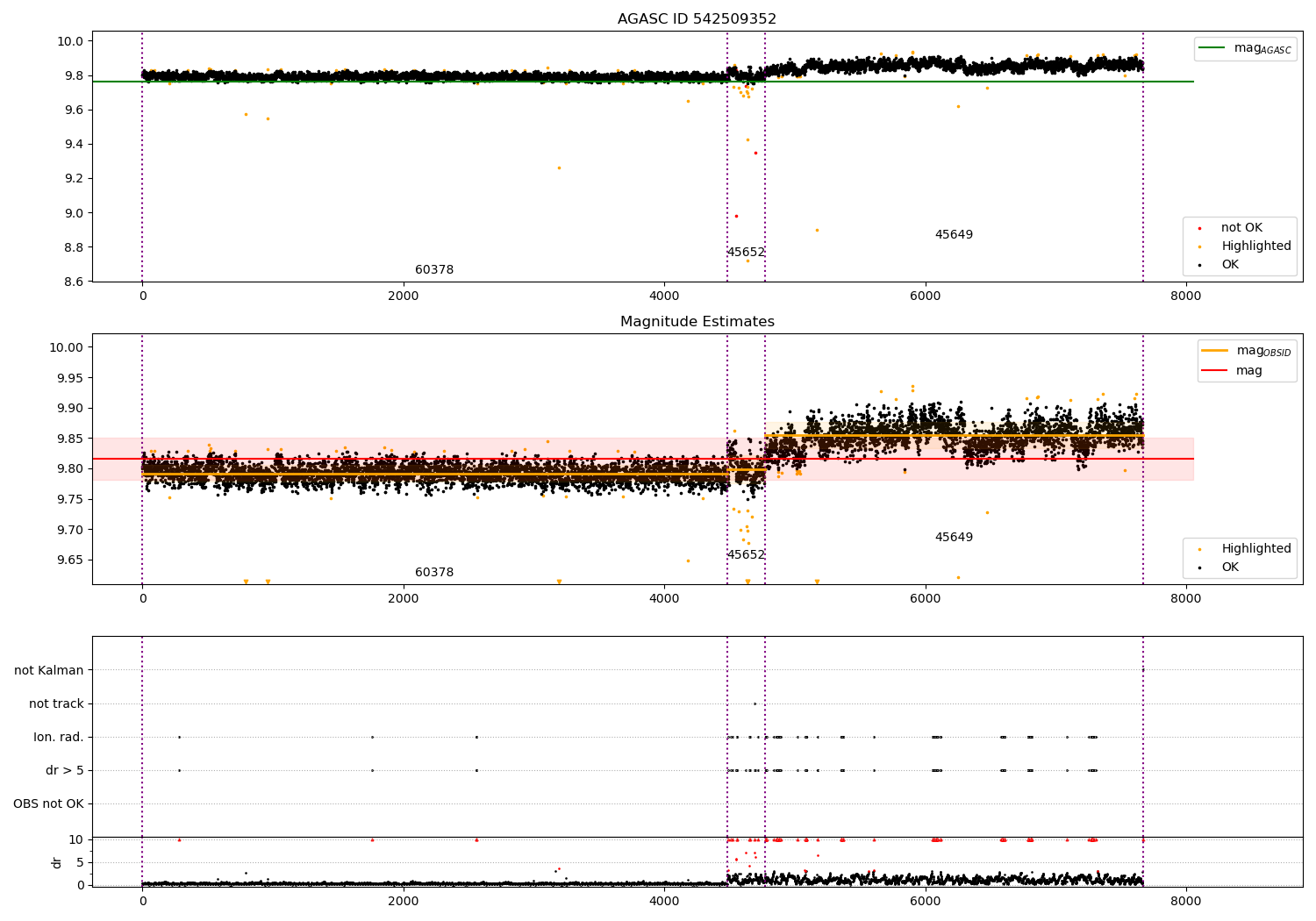Click obsid label '45652' in the top plot
Screen dimensions: 1316x921
[746, 253]
